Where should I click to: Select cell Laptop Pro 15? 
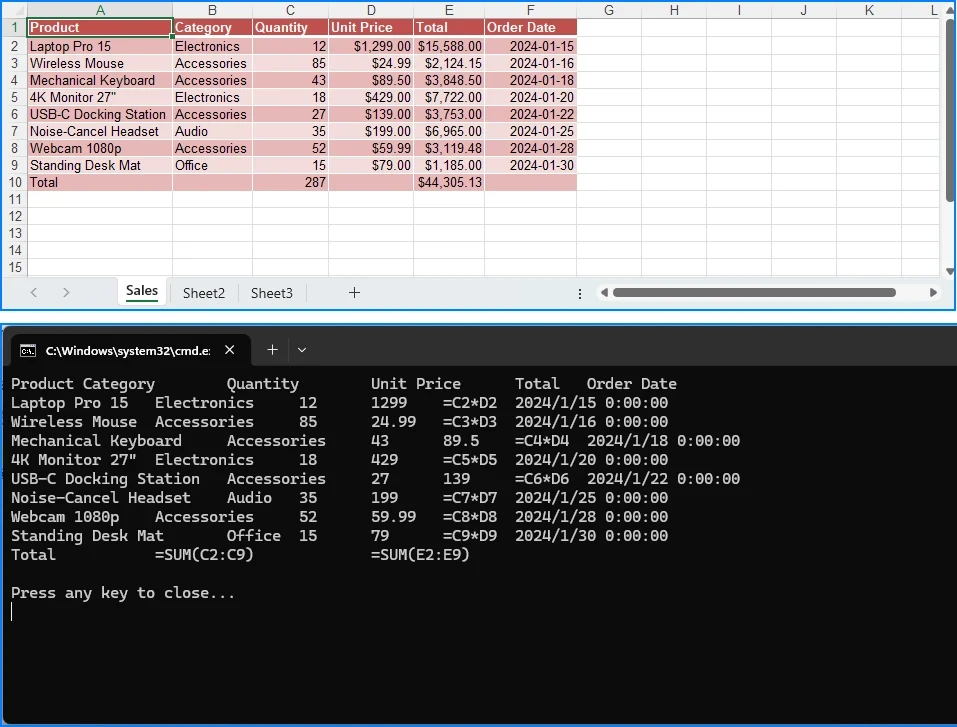[100, 46]
